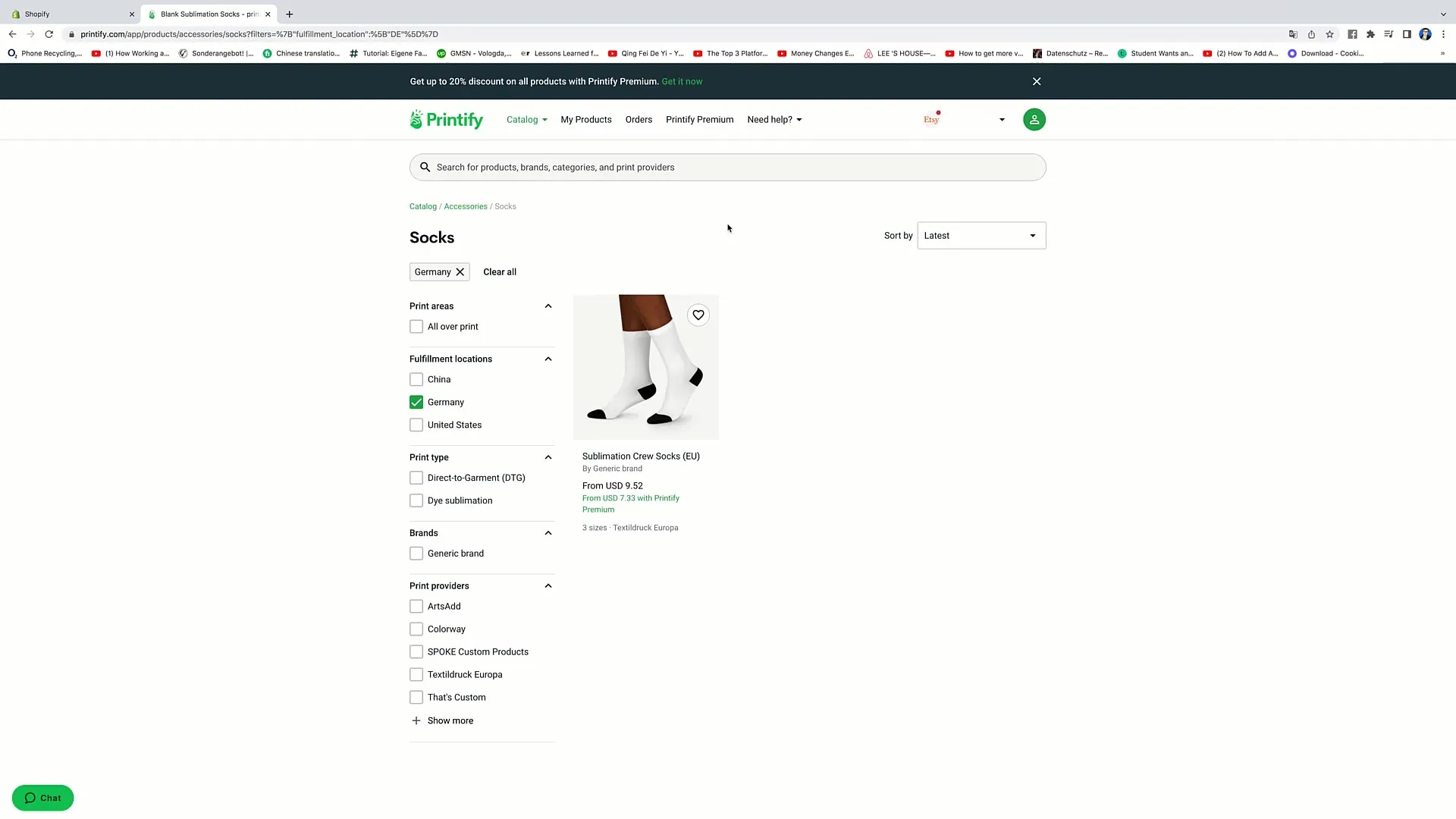Click the chat support bubble icon

point(44,798)
